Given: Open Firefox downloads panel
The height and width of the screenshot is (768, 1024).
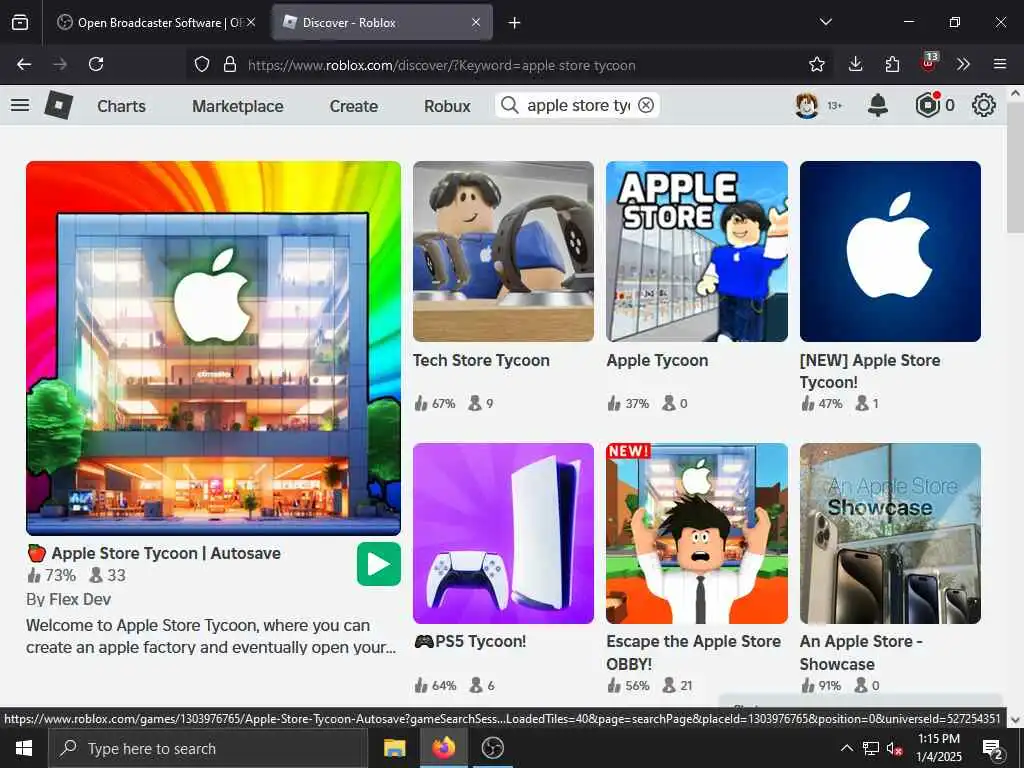Looking at the screenshot, I should click(x=856, y=64).
